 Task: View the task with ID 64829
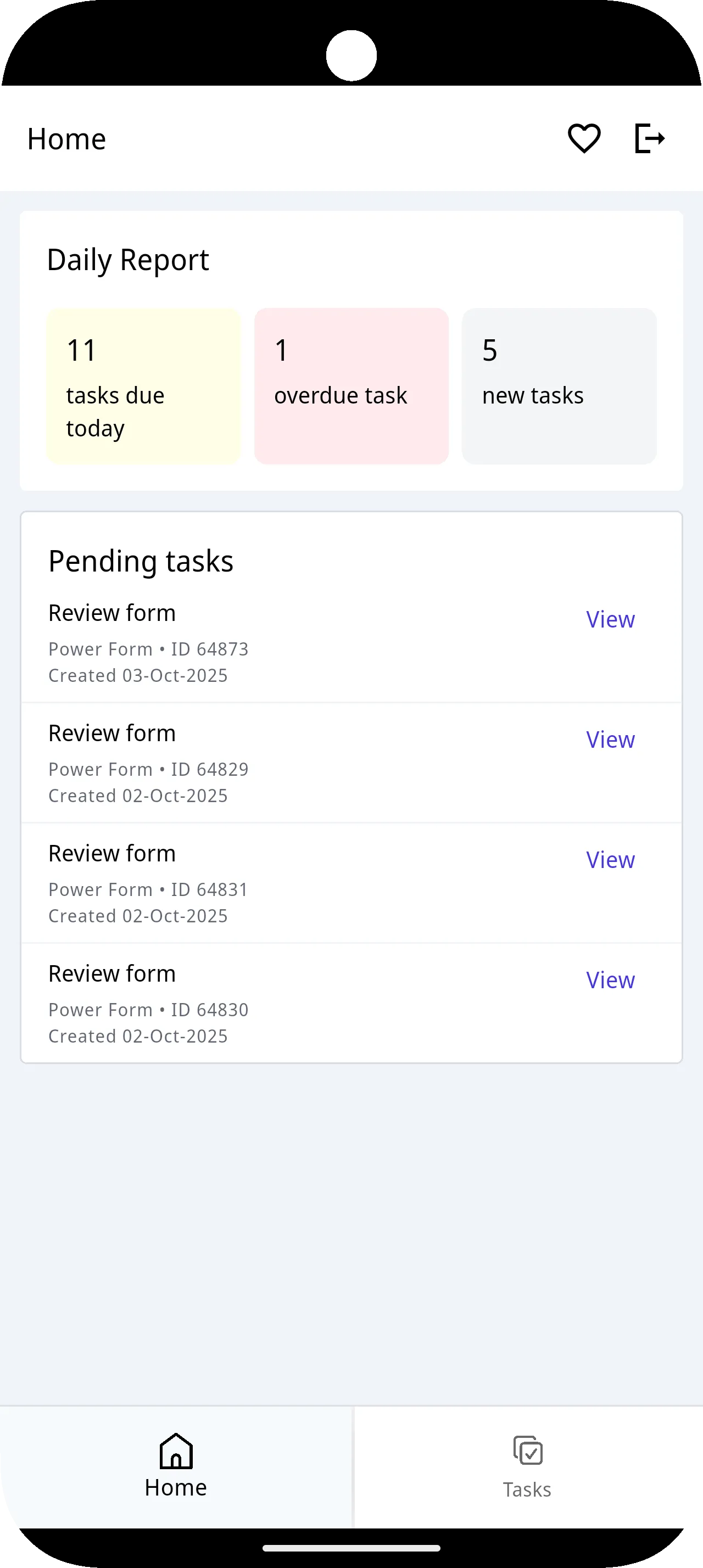[611, 739]
